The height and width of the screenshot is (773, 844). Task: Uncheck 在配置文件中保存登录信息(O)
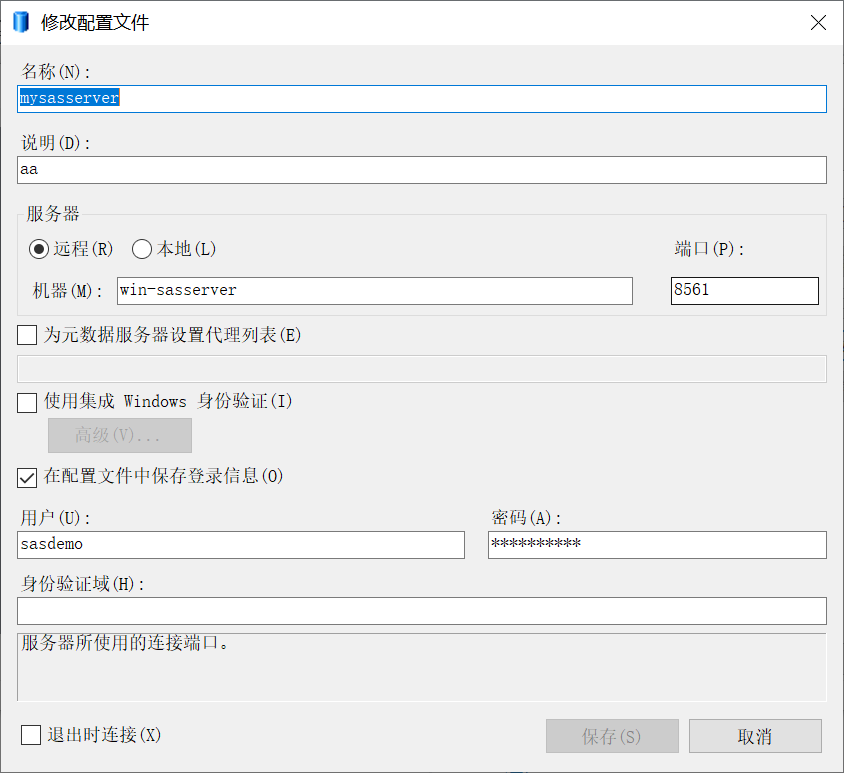pyautogui.click(x=27, y=477)
